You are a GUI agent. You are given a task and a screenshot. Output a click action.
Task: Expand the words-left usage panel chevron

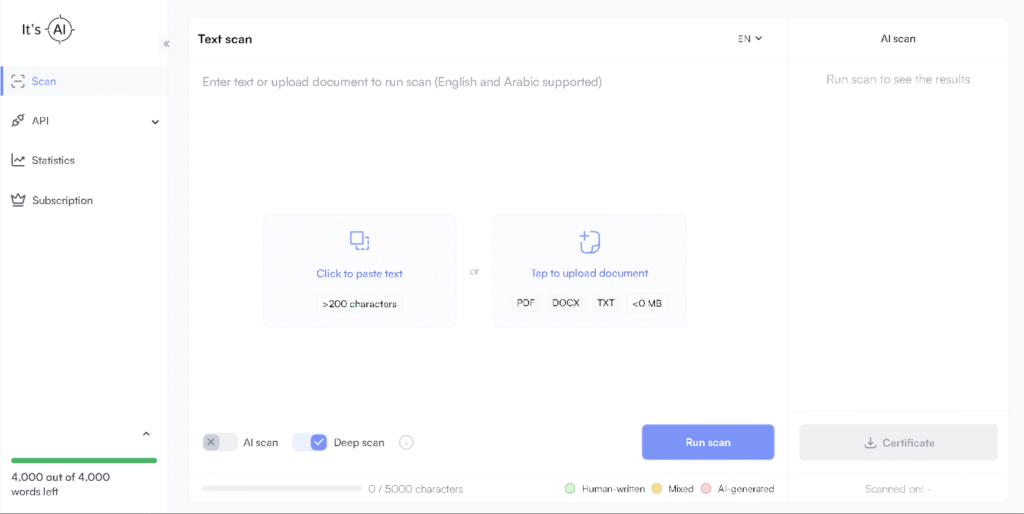[x=146, y=434]
